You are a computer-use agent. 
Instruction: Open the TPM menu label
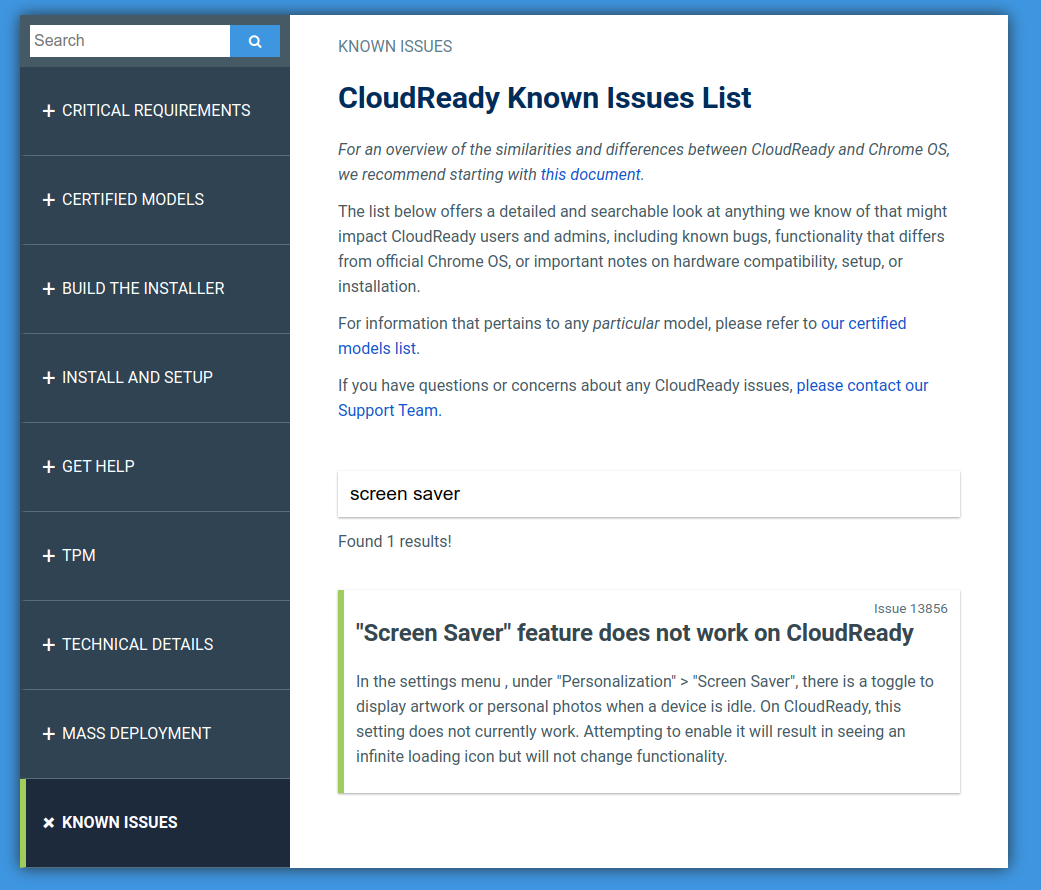[x=79, y=555]
